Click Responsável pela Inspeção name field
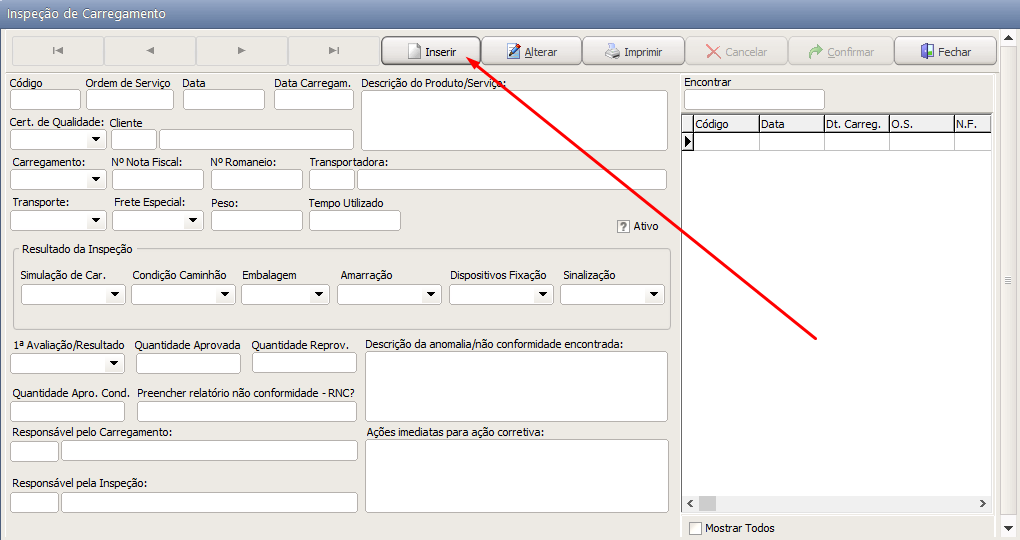This screenshot has height=540, width=1020. [x=209, y=502]
